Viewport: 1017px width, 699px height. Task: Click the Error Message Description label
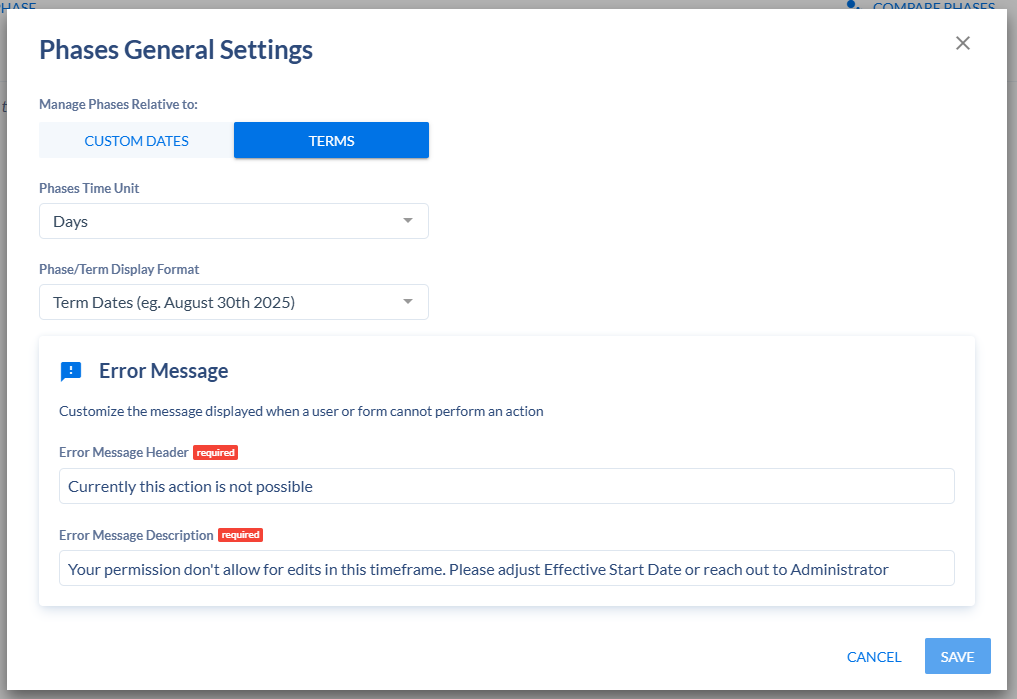click(136, 535)
